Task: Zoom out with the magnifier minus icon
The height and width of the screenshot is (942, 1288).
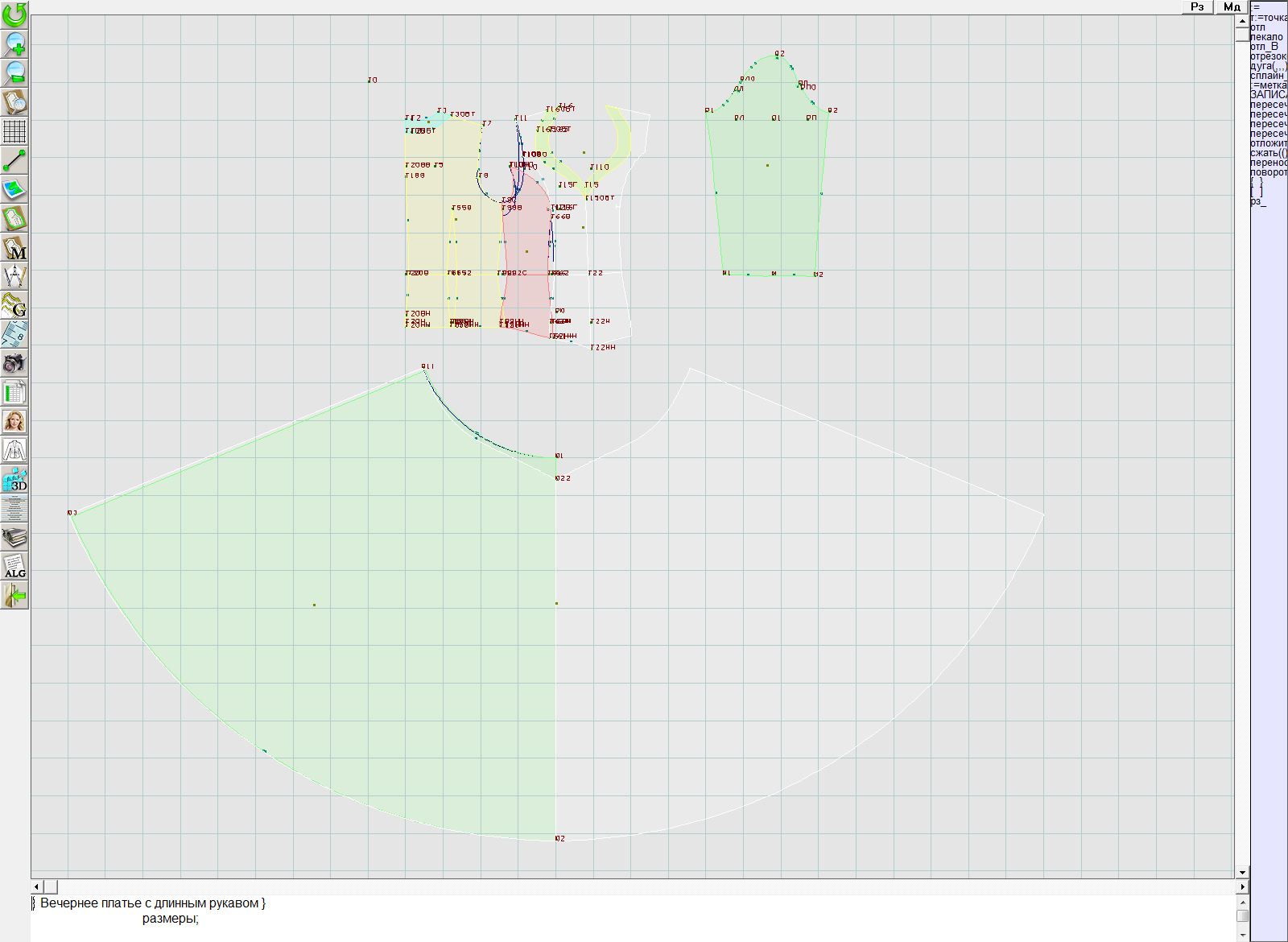Action: [14, 72]
